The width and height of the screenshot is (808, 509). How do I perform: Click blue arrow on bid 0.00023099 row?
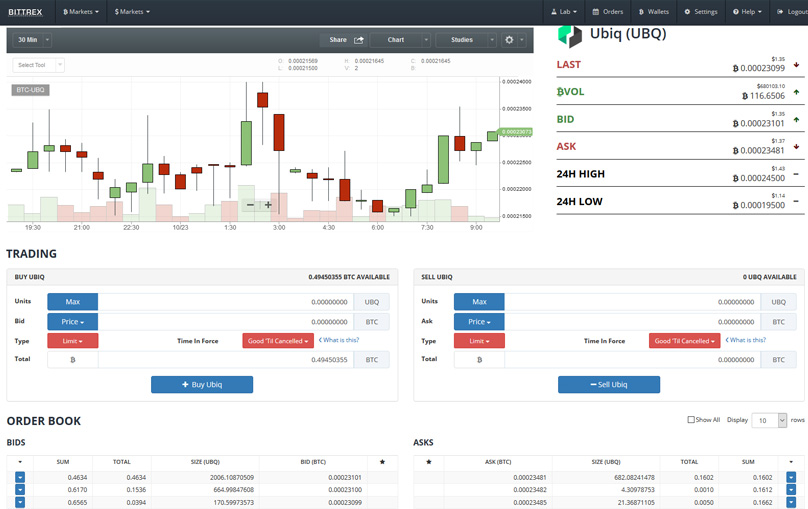point(20,502)
